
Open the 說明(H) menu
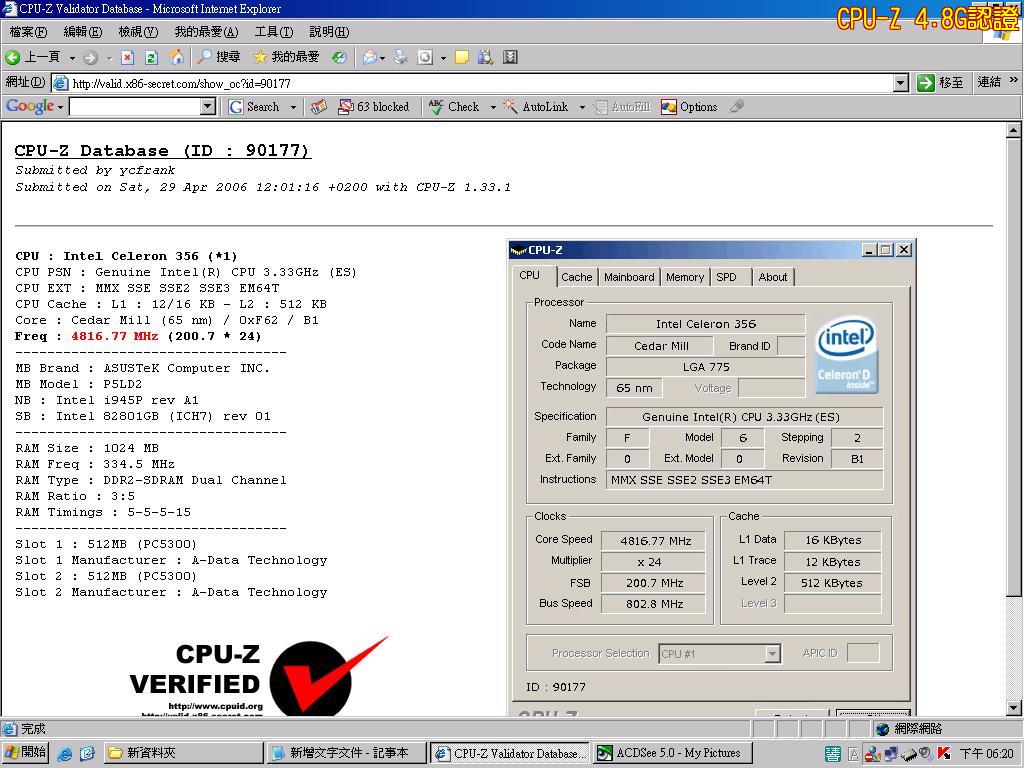coord(329,32)
